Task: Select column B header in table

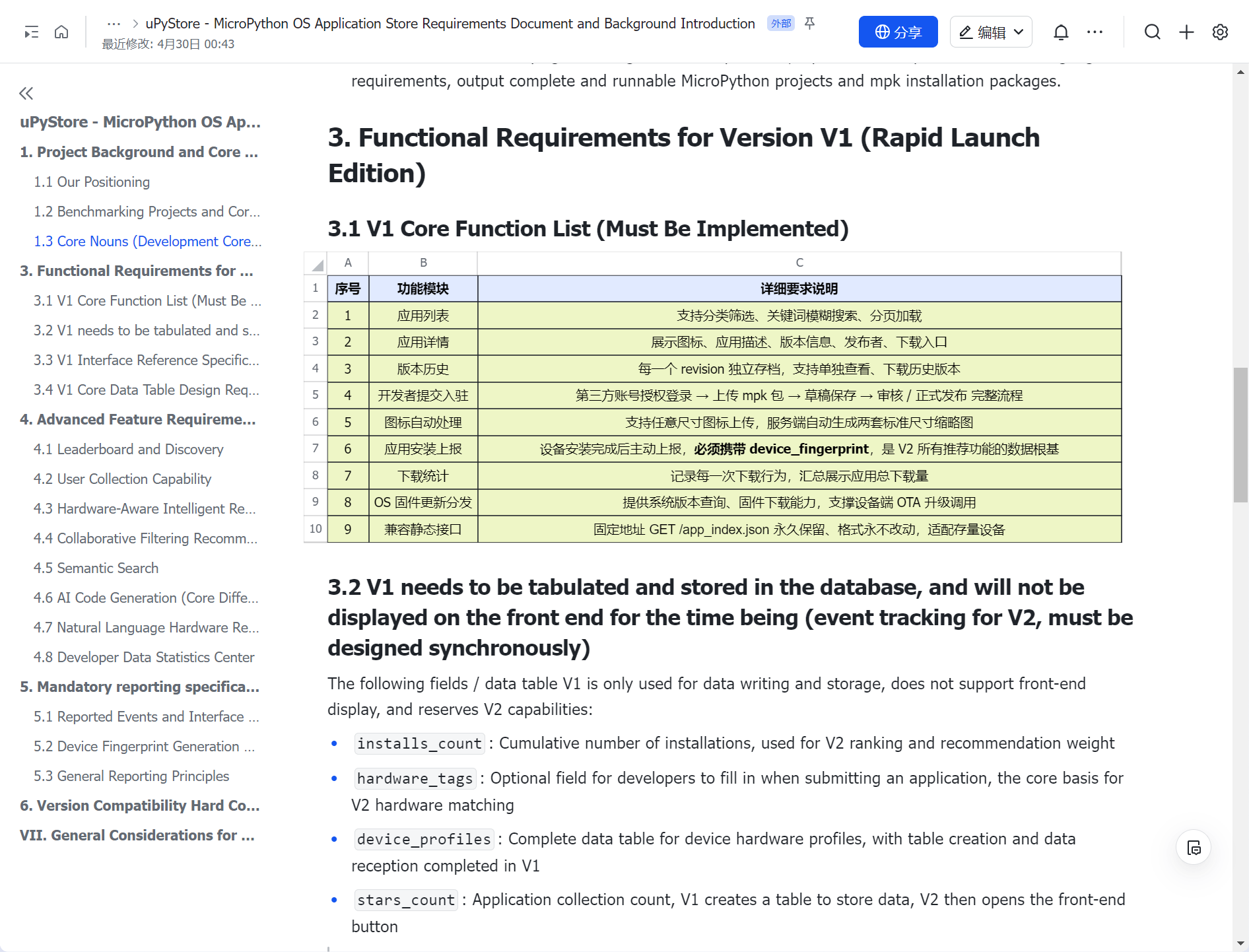Action: pos(423,263)
